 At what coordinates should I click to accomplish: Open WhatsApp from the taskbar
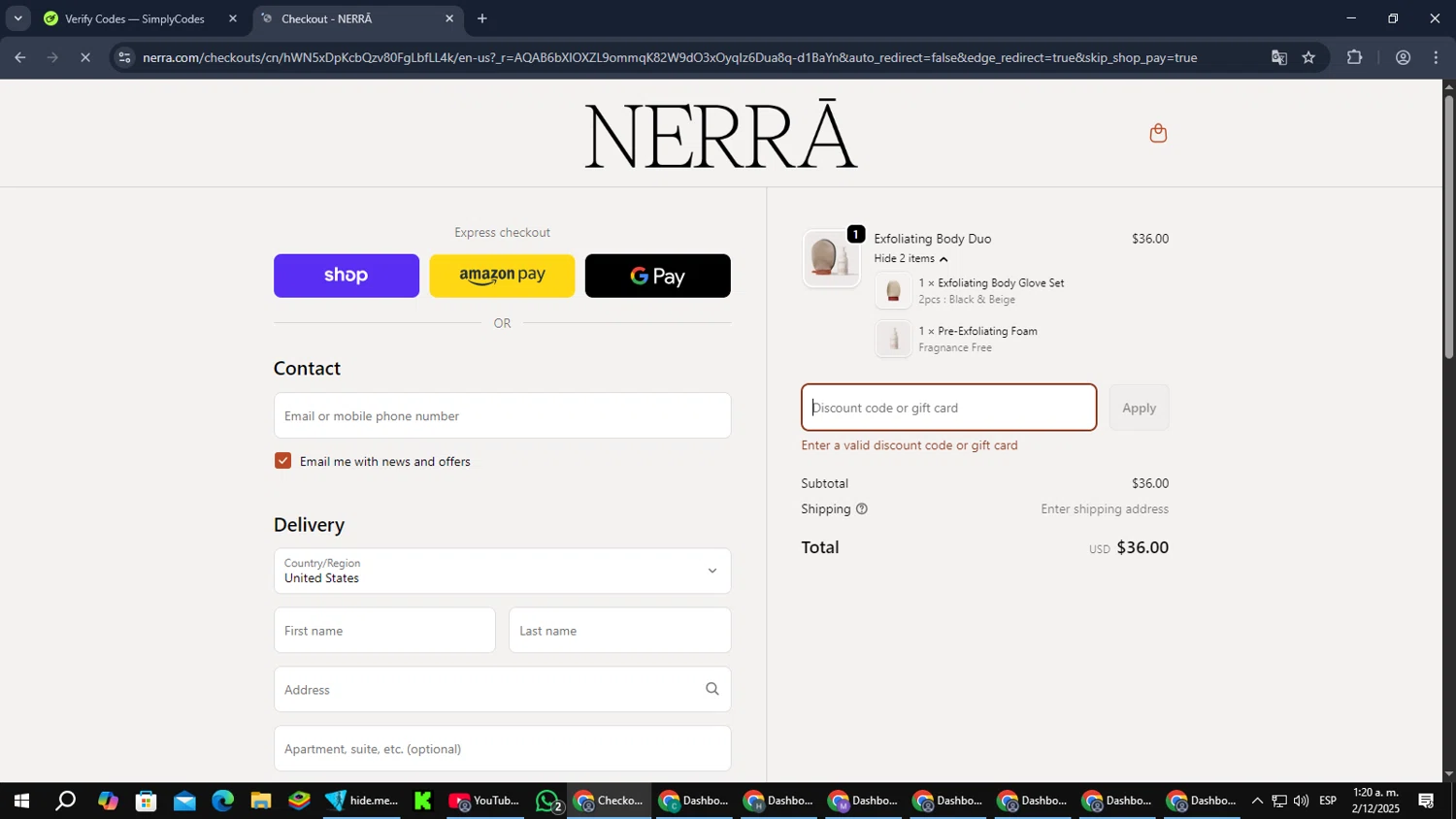[548, 801]
